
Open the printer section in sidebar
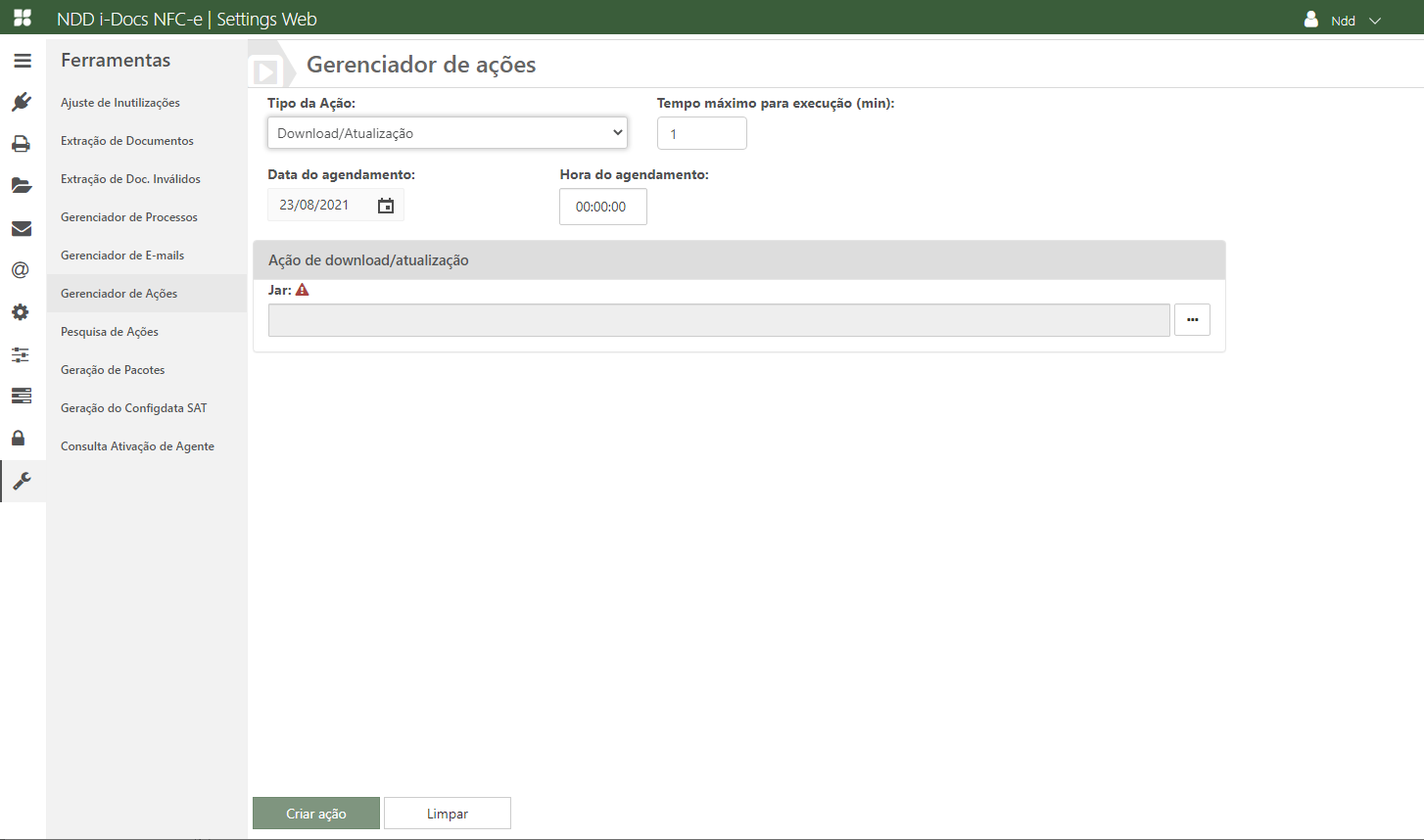point(22,144)
